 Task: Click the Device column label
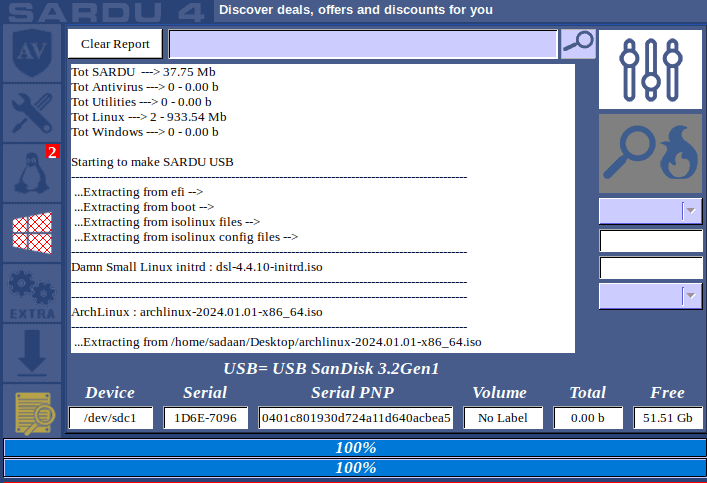[x=110, y=392]
